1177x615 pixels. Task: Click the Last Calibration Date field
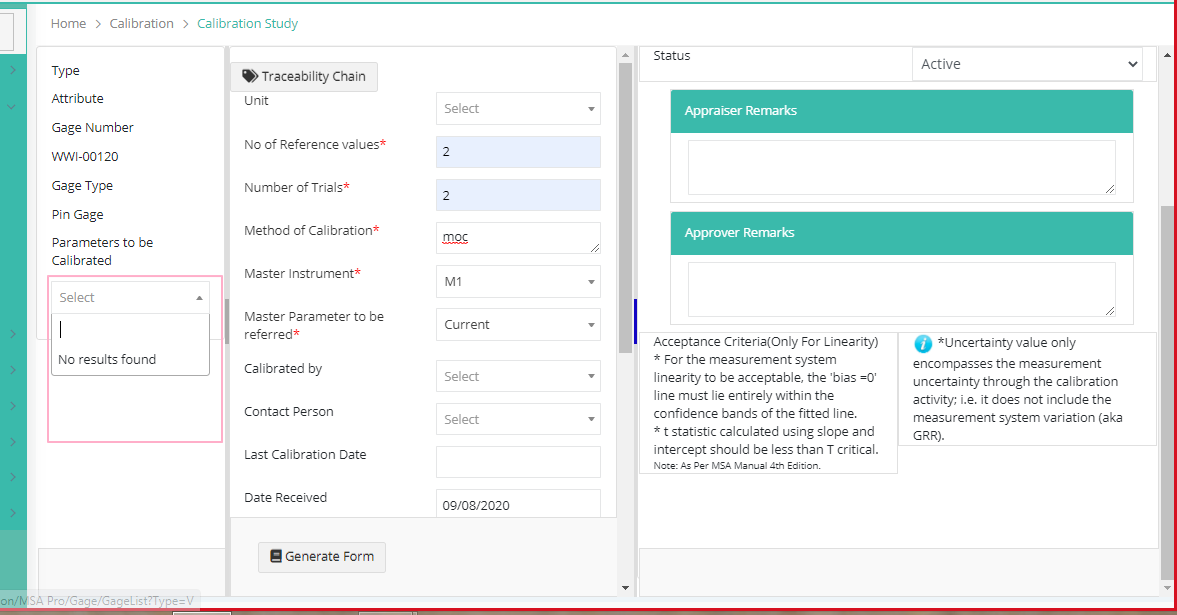pyautogui.click(x=518, y=462)
